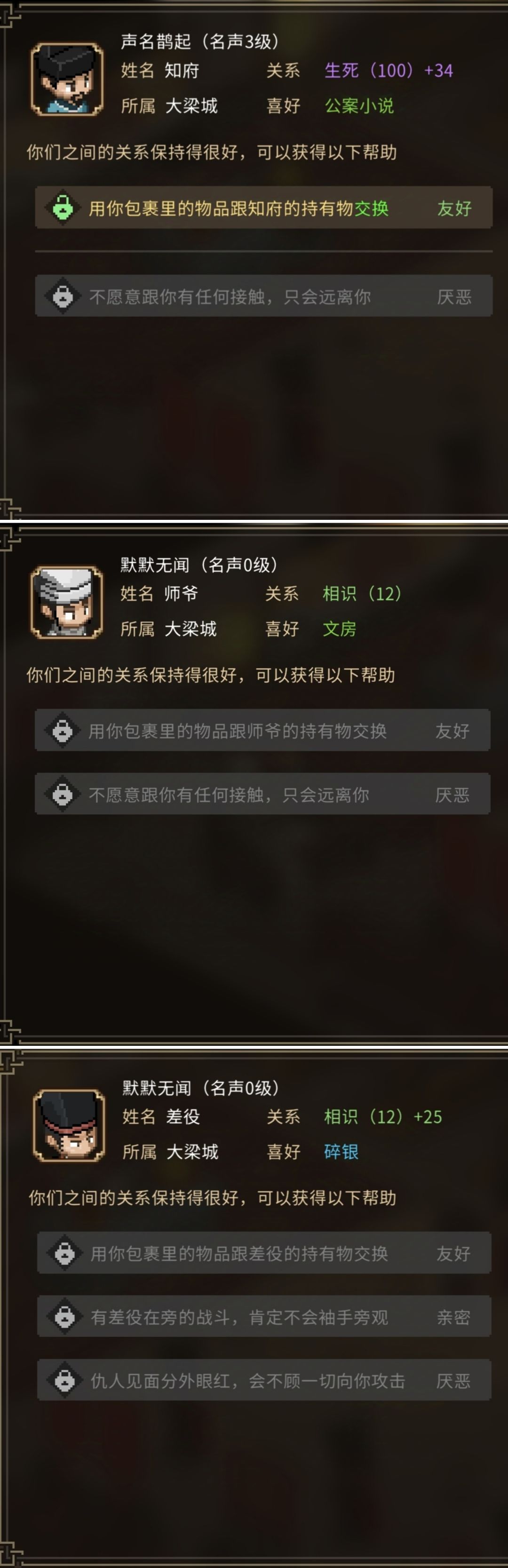This screenshot has height=1568, width=508.
Task: Click the 亲密 label on 差役 battle row
Action: pyautogui.click(x=454, y=1317)
